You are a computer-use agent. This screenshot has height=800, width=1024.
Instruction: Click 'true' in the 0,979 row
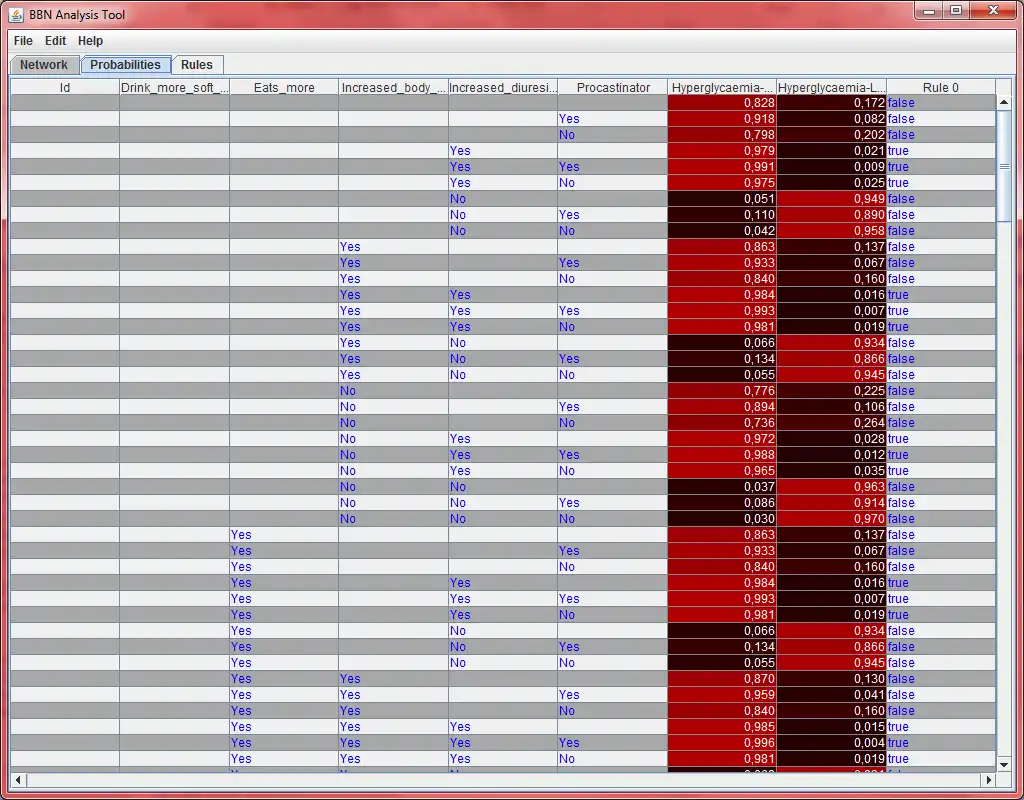[898, 151]
